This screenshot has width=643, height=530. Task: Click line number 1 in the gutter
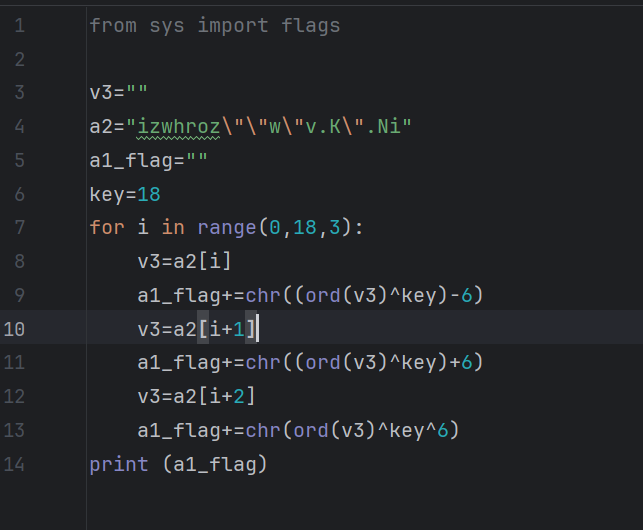tap(20, 25)
